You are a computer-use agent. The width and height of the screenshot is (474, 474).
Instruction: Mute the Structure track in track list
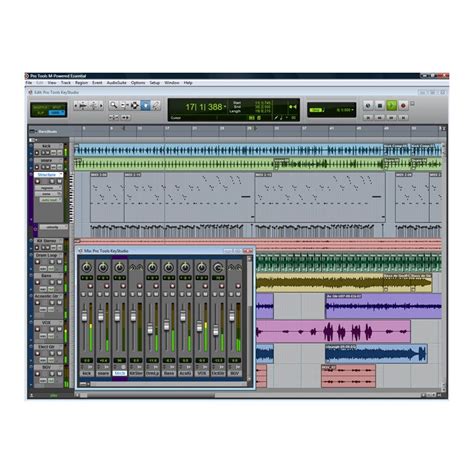click(59, 181)
